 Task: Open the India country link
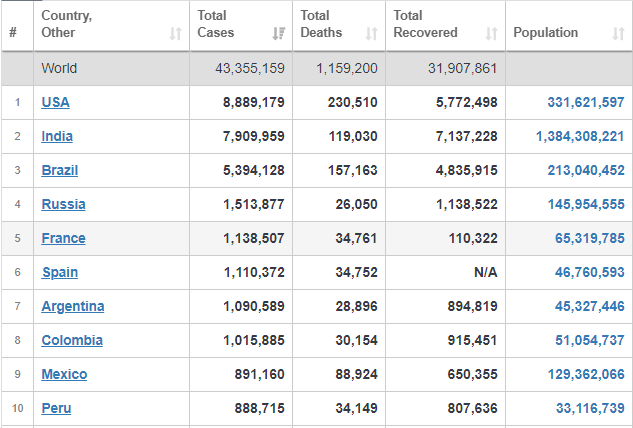pyautogui.click(x=57, y=136)
